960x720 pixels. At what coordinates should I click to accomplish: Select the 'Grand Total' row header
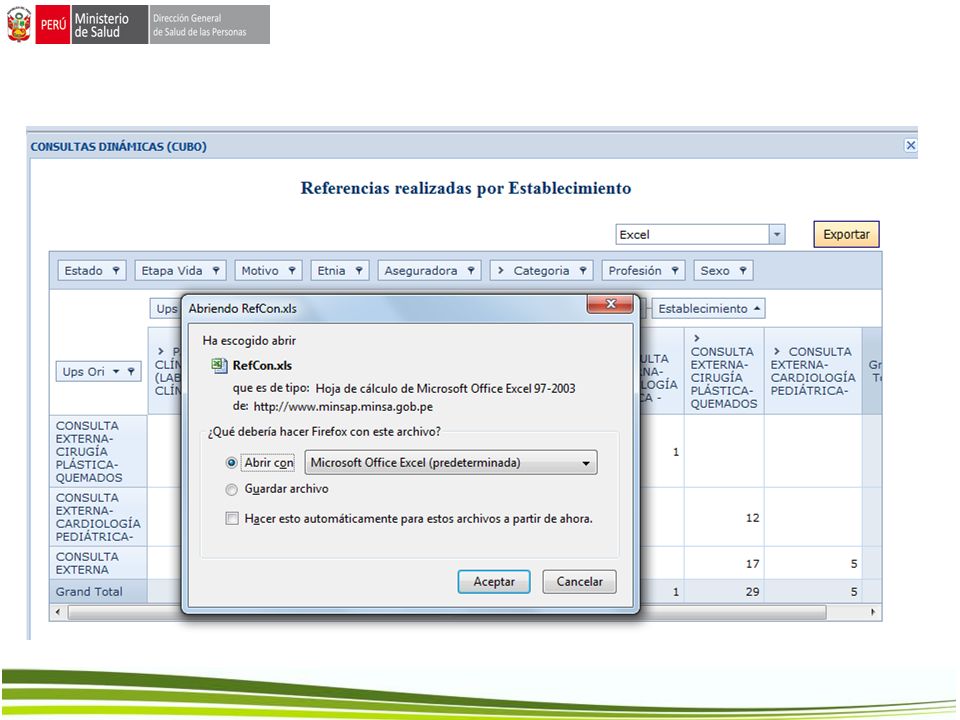point(98,591)
